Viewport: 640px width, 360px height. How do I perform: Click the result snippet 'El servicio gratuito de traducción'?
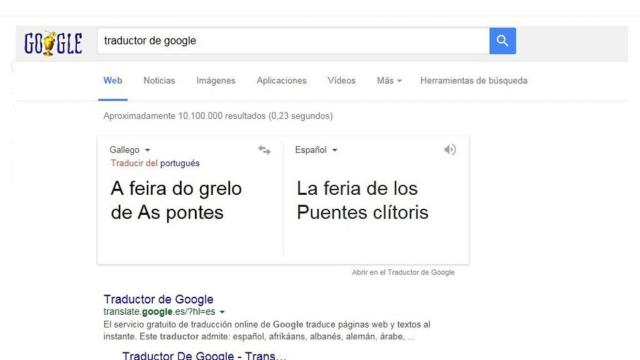point(267,331)
